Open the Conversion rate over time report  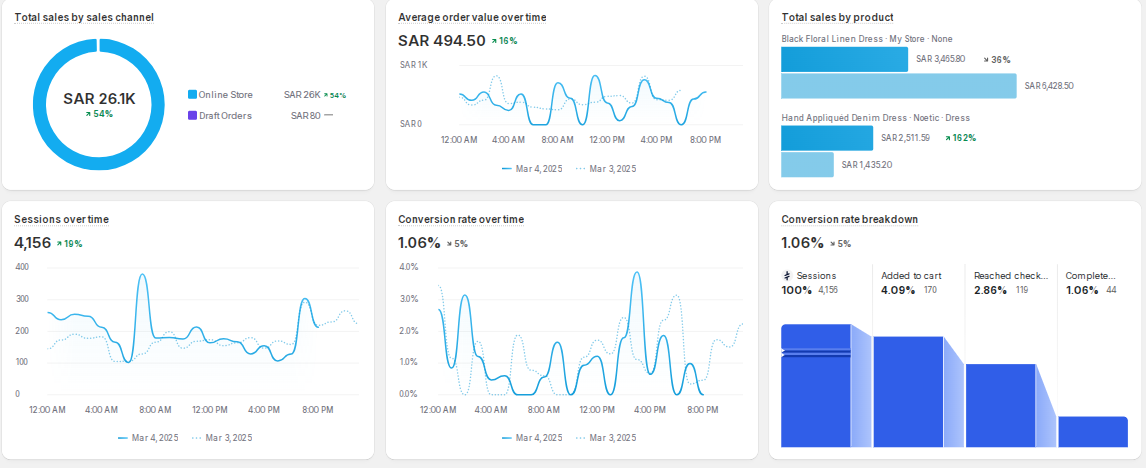point(461,220)
